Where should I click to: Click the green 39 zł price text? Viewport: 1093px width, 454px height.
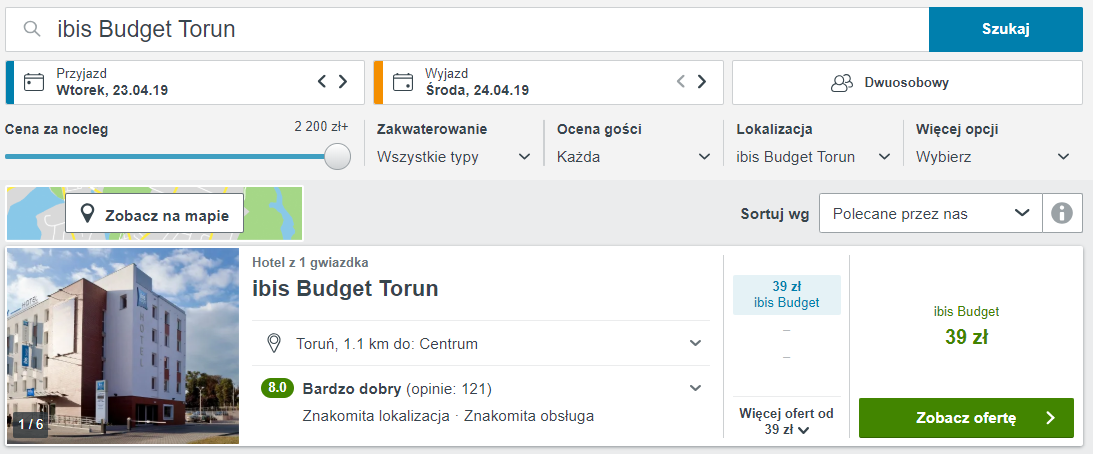pyautogui.click(x=966, y=337)
